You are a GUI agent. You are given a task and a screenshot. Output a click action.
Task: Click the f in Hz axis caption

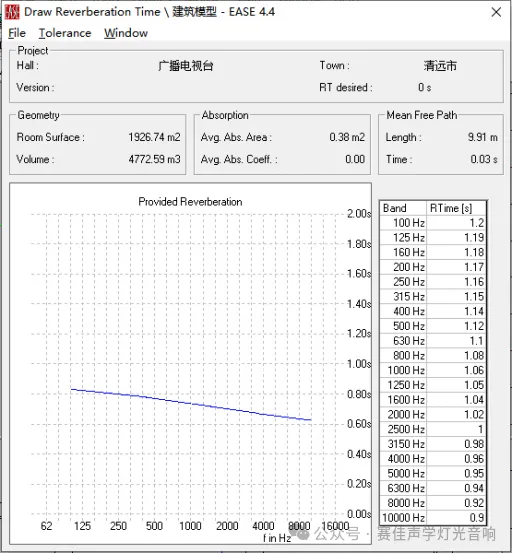click(x=277, y=538)
